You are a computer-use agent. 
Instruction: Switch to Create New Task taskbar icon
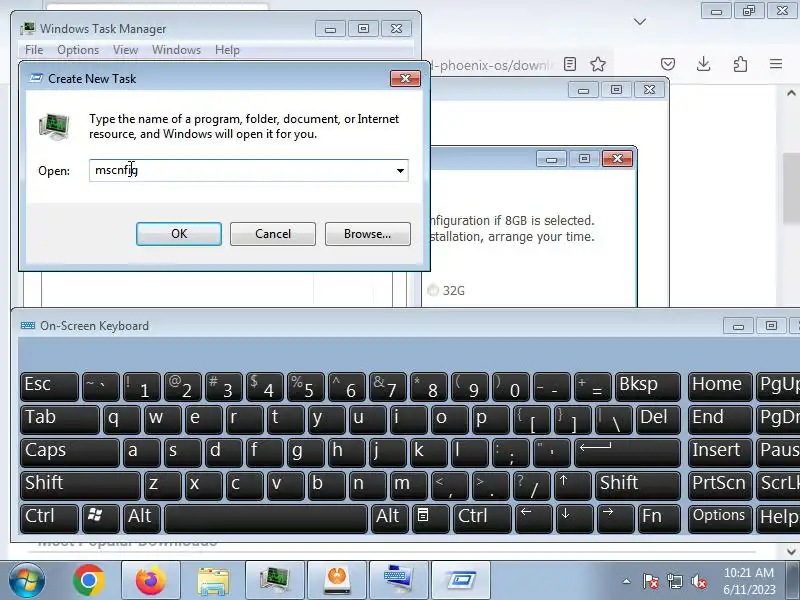pyautogui.click(x=461, y=581)
